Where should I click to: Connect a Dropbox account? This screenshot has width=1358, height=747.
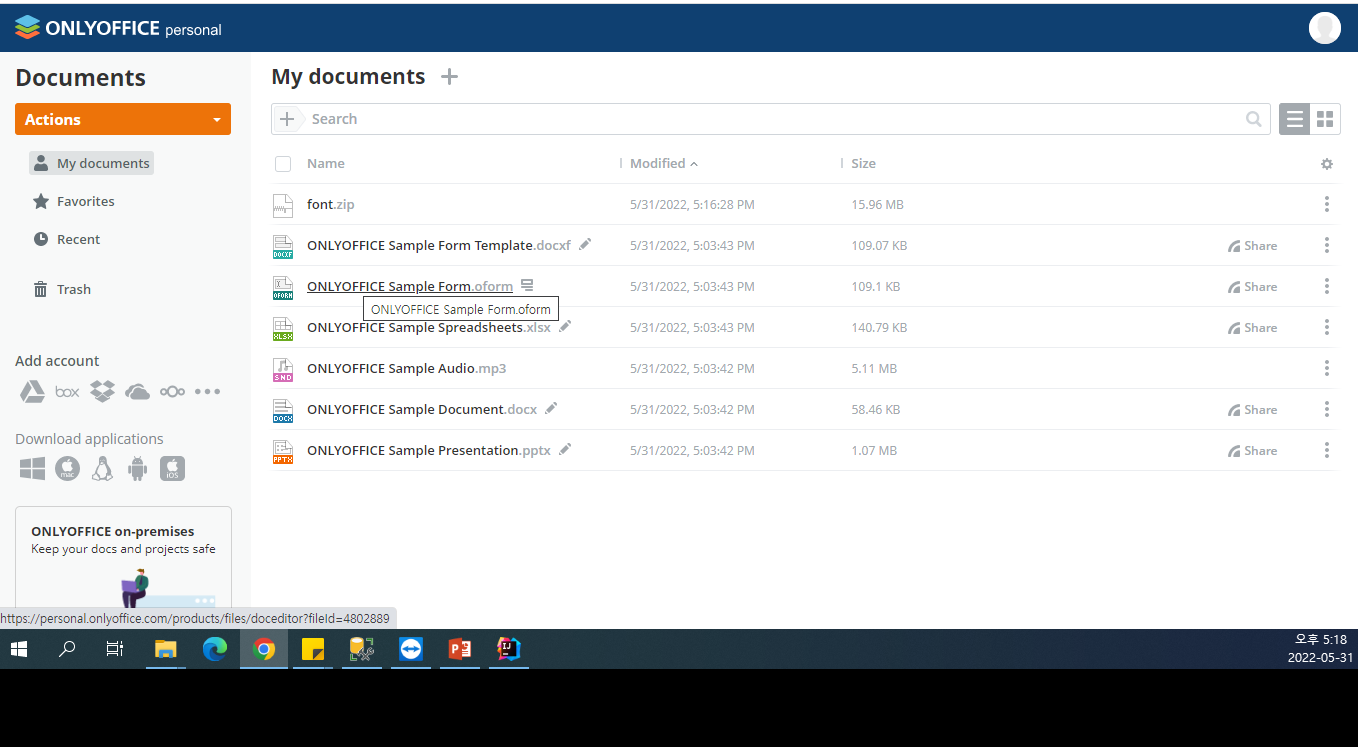click(102, 391)
